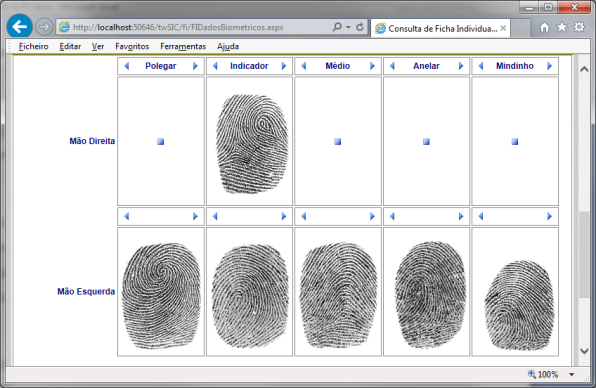596x388 pixels.
Task: Click the Mão Esquerda row label
Action: pos(86,291)
